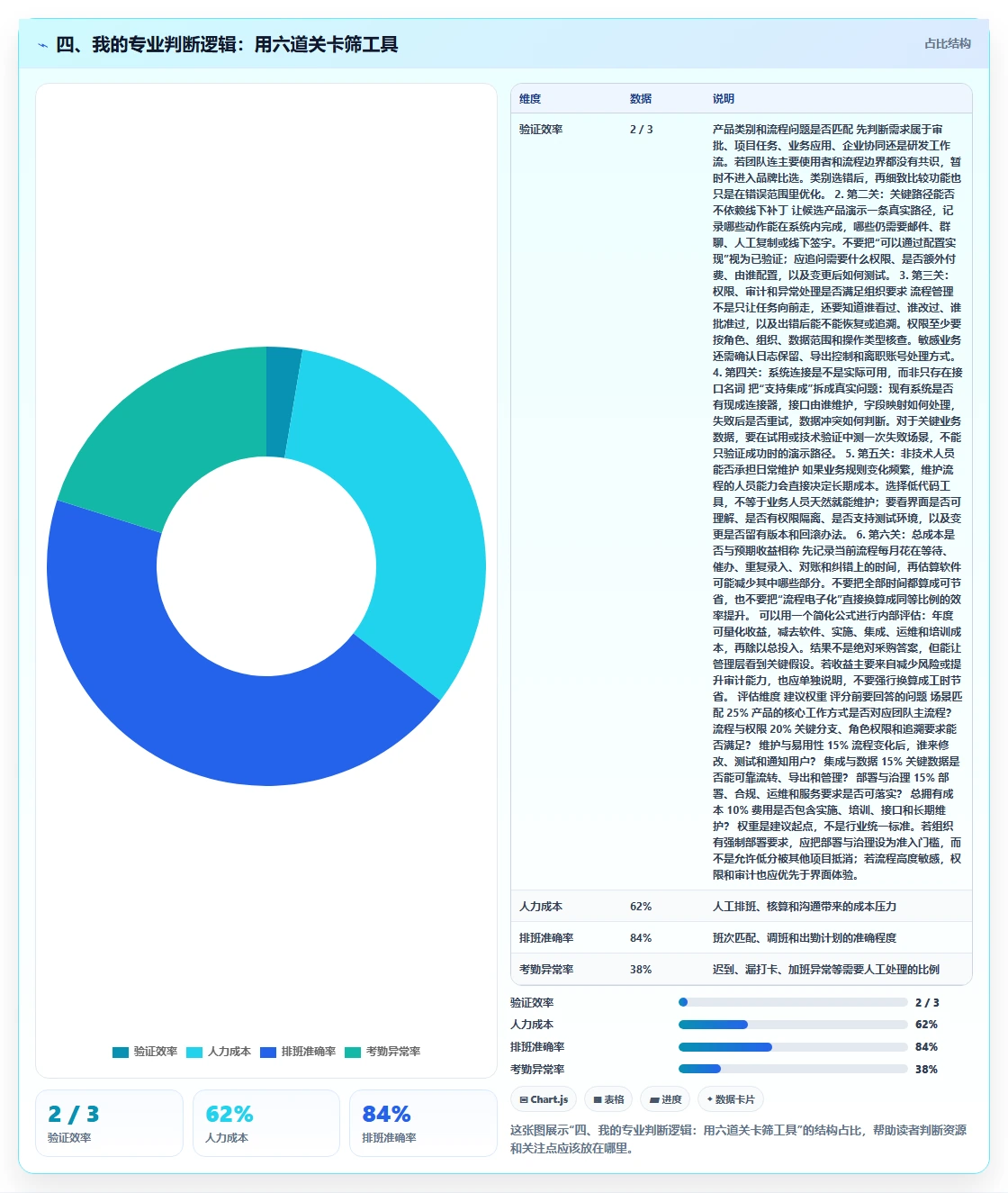
Task: Click the icon beside the section title
Action: click(42, 45)
